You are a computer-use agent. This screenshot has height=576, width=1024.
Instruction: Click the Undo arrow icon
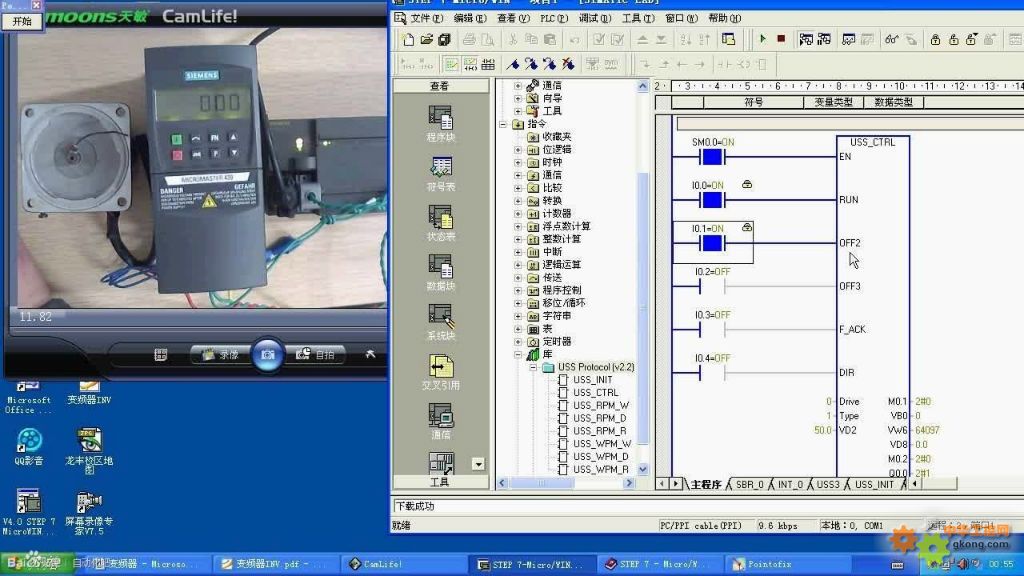[574, 39]
